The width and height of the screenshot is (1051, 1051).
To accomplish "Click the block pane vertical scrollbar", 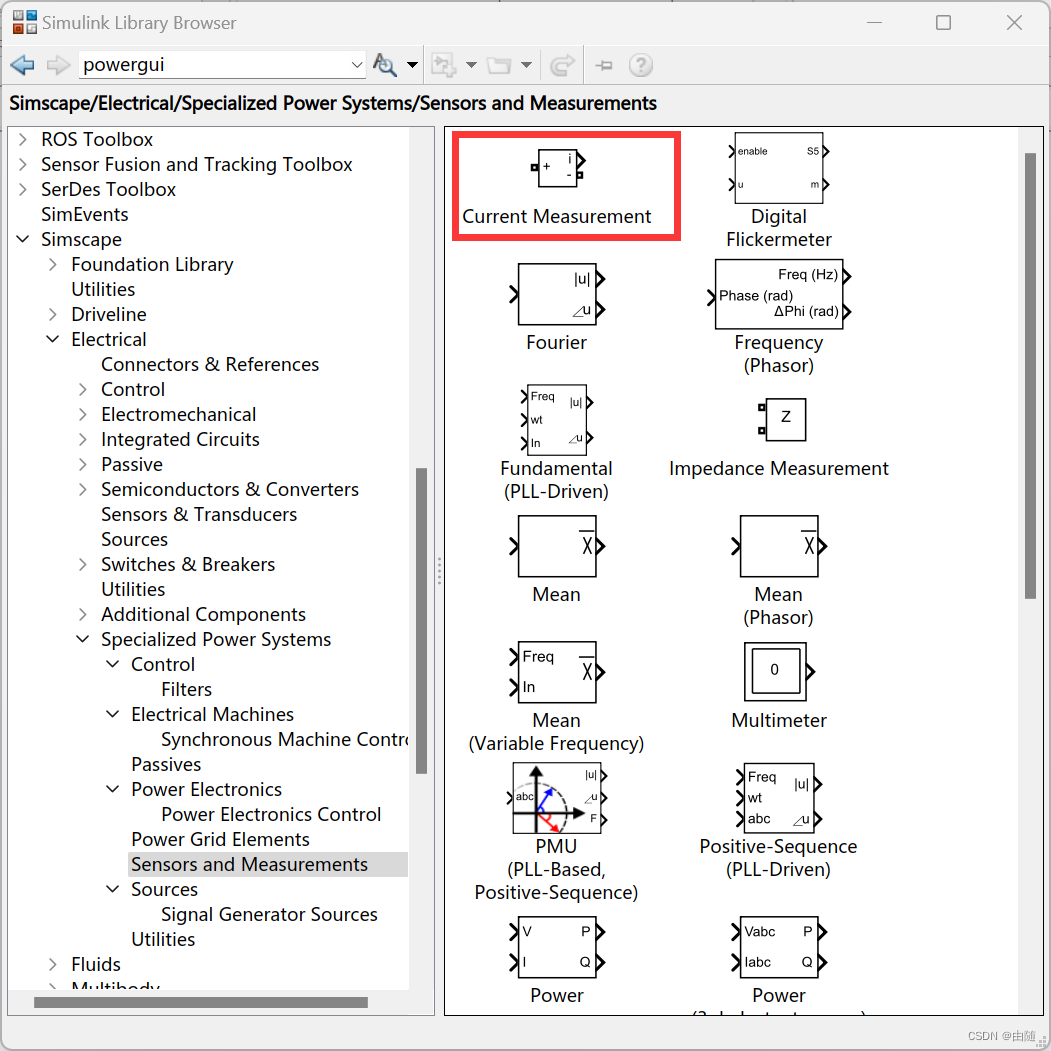I will coord(1030,375).
